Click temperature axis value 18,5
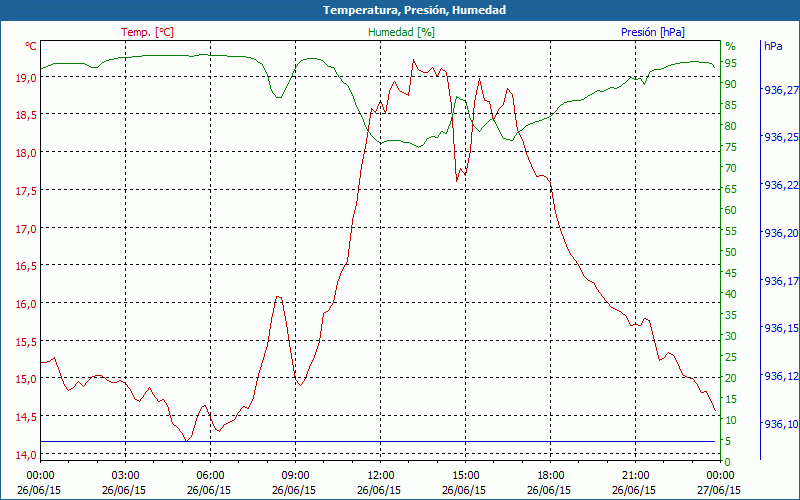This screenshot has width=800, height=500. [26, 115]
